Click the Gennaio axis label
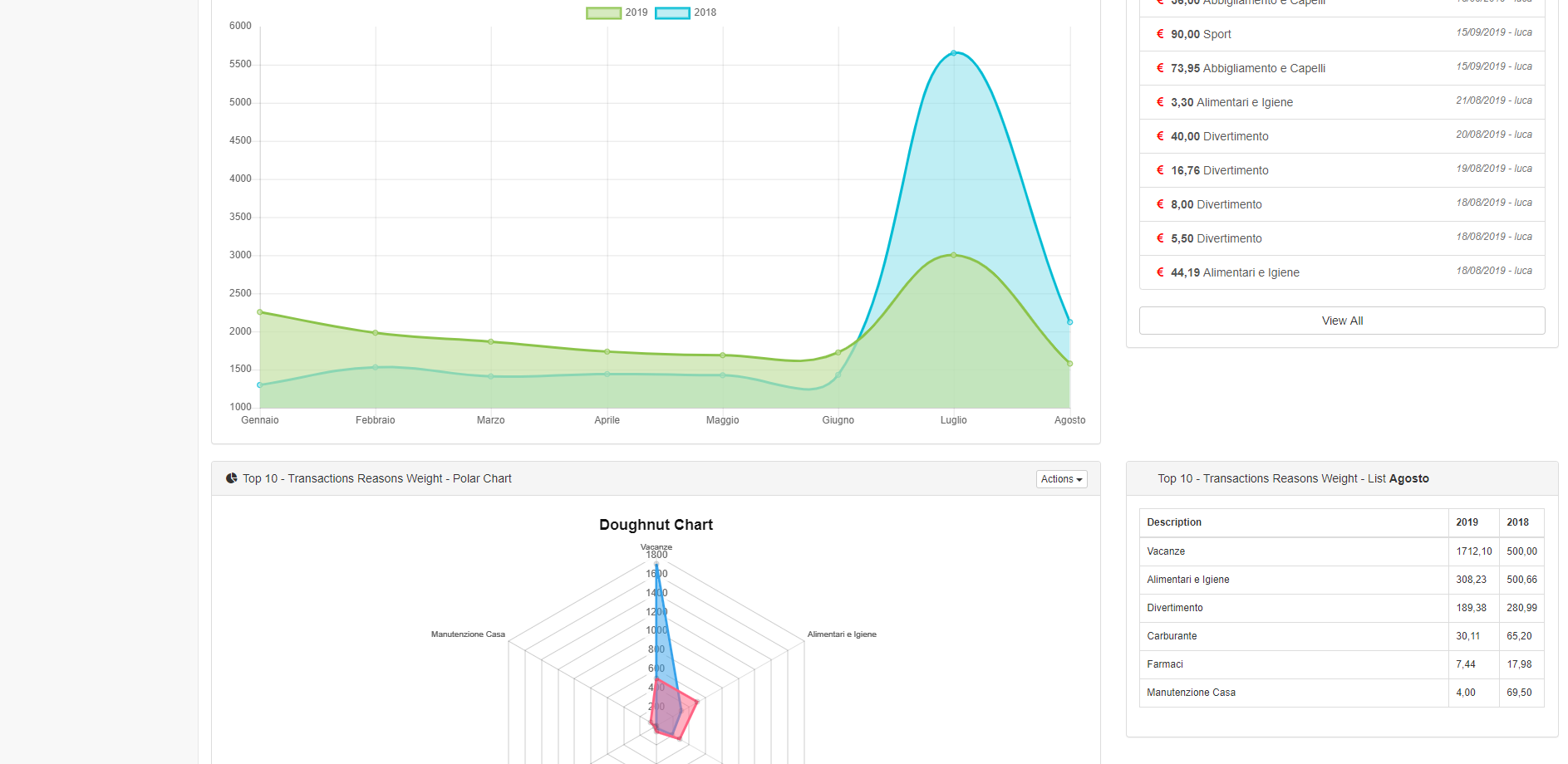This screenshot has width=1568, height=764. [x=260, y=420]
